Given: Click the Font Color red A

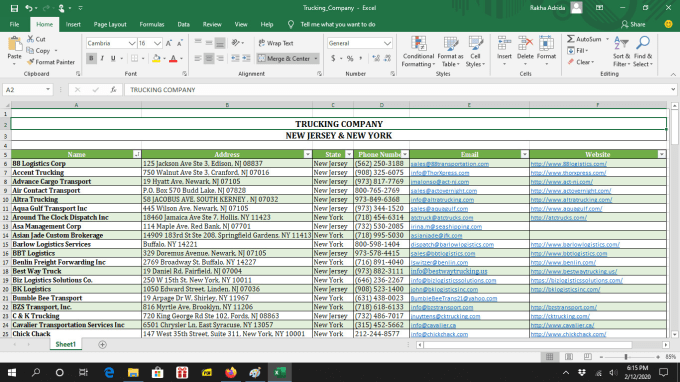Looking at the screenshot, I should point(173,59).
